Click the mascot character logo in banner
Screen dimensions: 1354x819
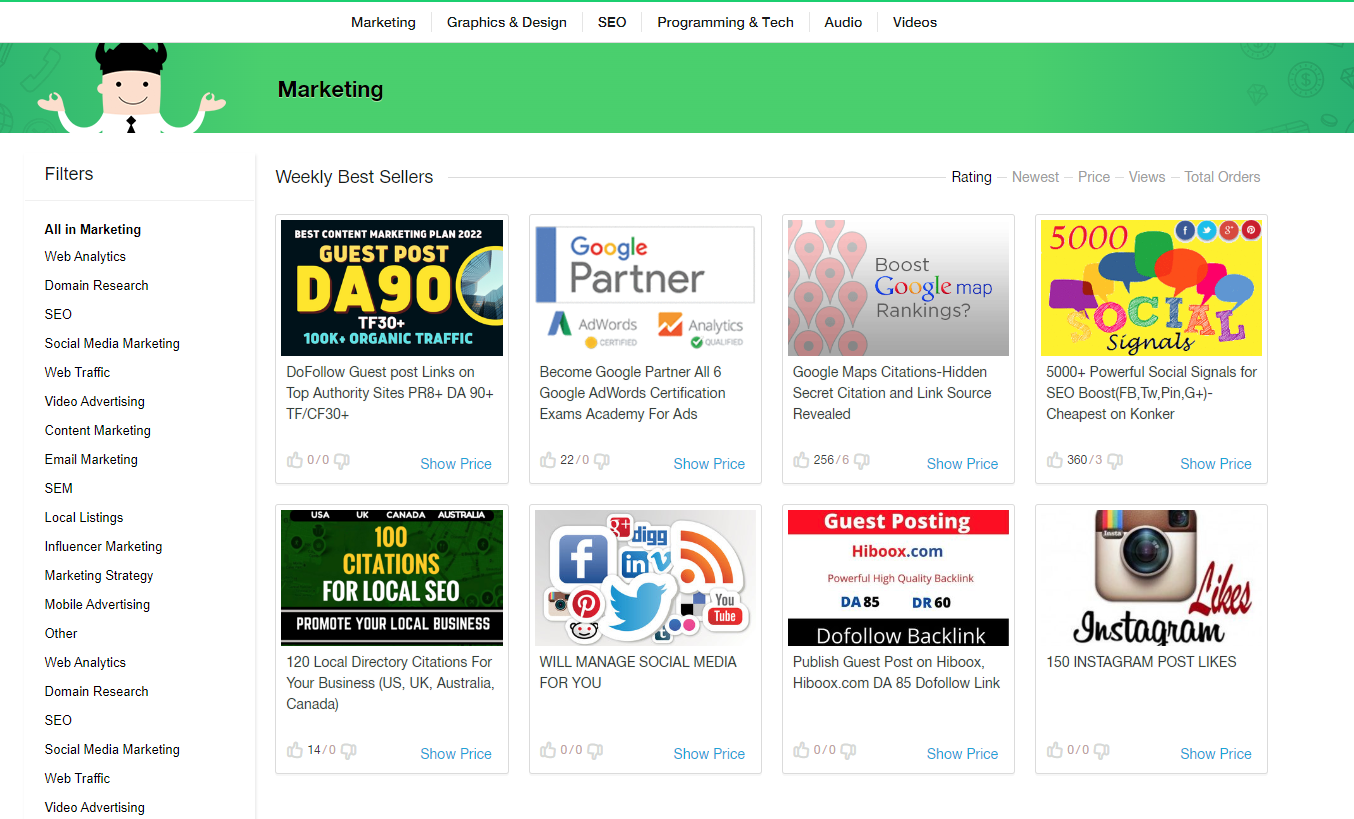132,88
